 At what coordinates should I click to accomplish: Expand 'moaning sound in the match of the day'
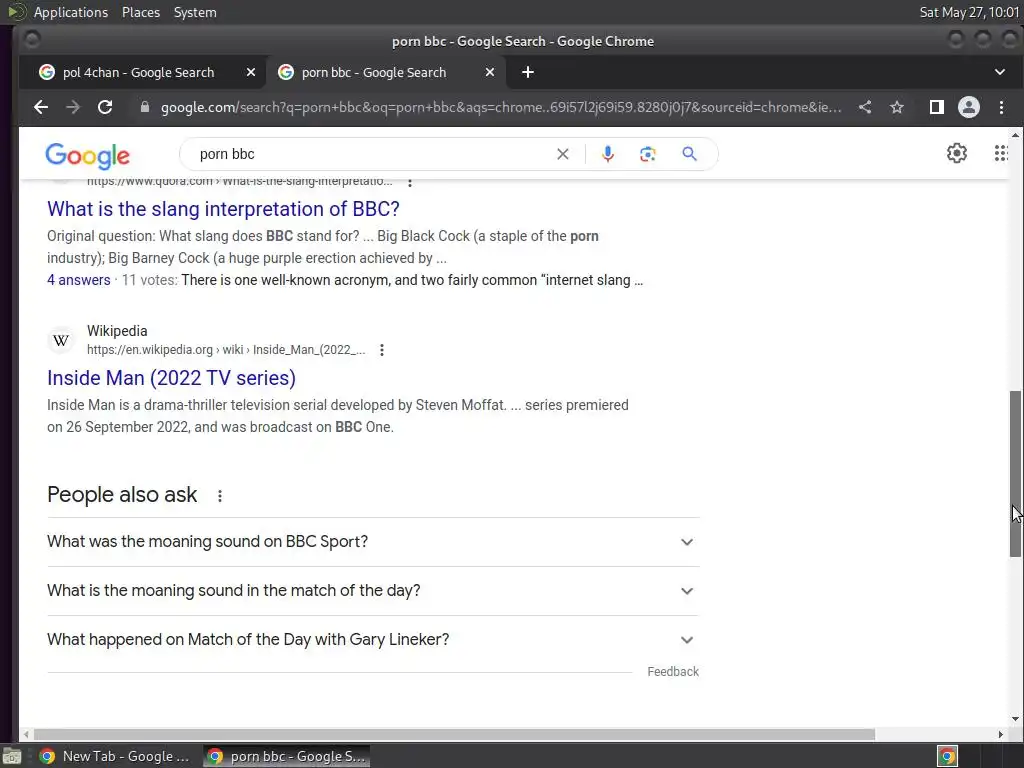373,591
